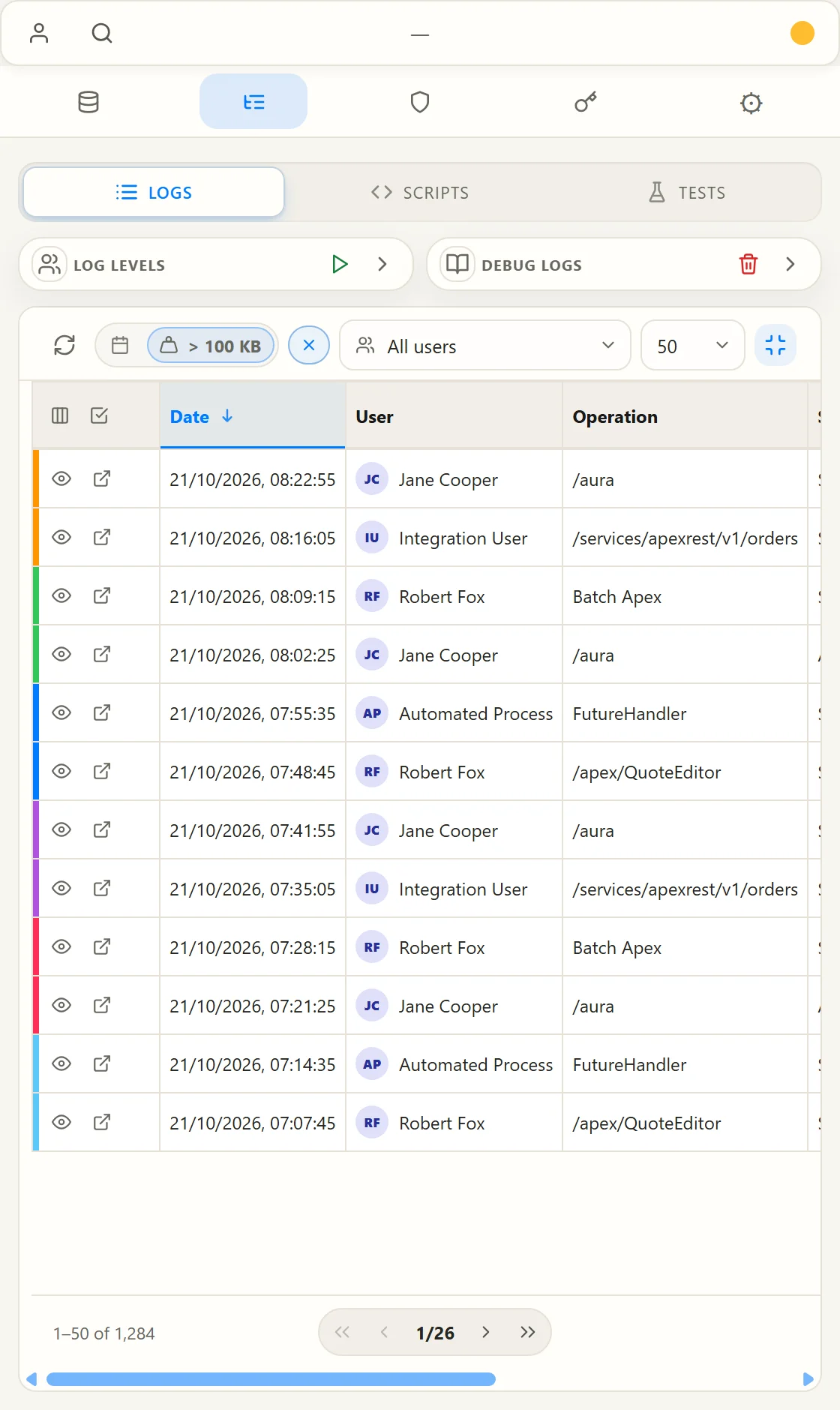Screen dimensions: 840x1410
Task: Click the scroll left arrow
Action: 31,1378
